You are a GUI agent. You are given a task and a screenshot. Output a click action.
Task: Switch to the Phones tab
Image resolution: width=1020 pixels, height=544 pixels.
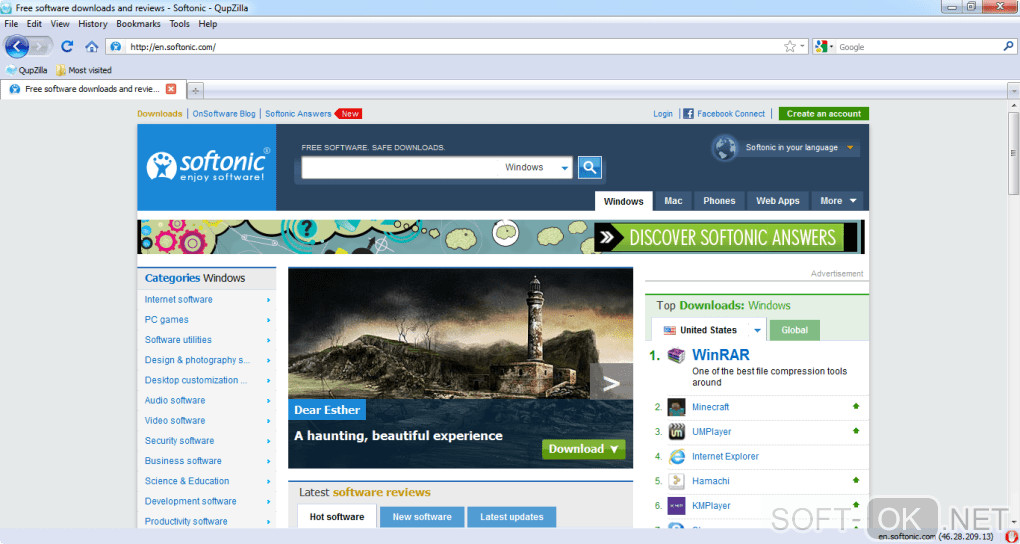pyautogui.click(x=719, y=201)
